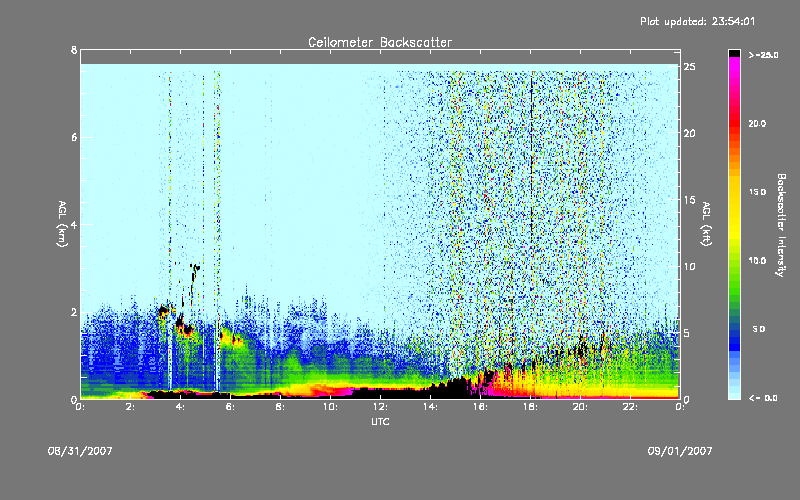Viewport: 800px width, 500px height.
Task: Pick the pale cyan bottom of the colorbar
Action: coord(734,394)
